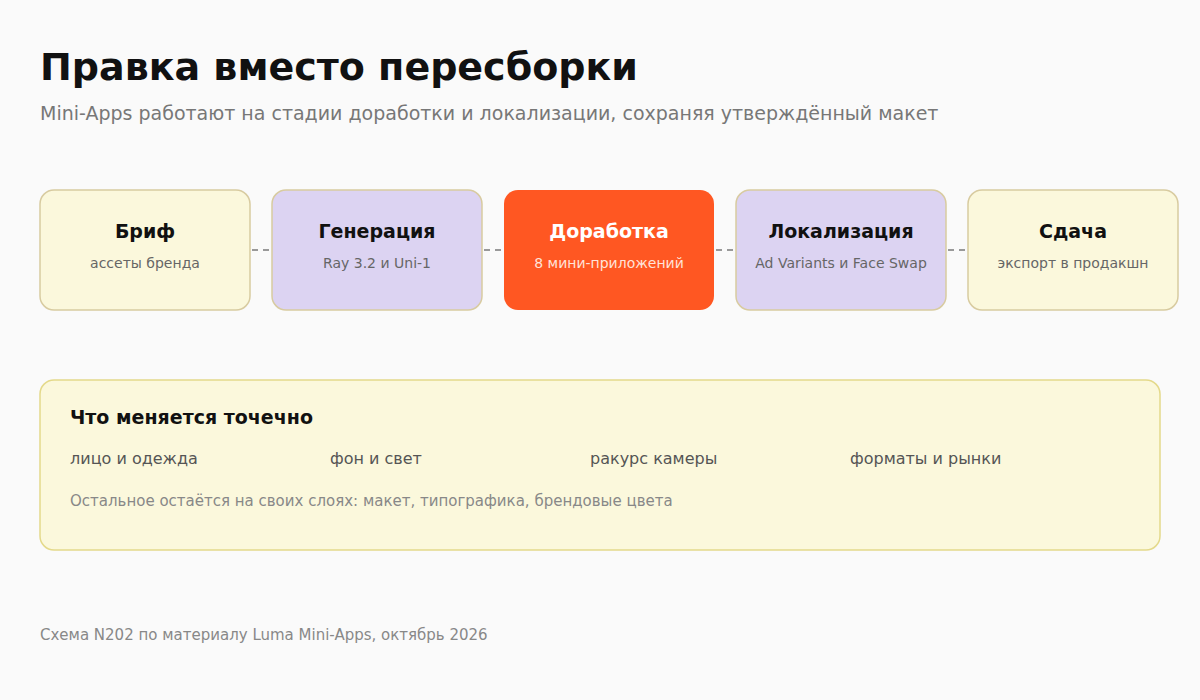Click the text 'ассеты бренда'

click(145, 264)
